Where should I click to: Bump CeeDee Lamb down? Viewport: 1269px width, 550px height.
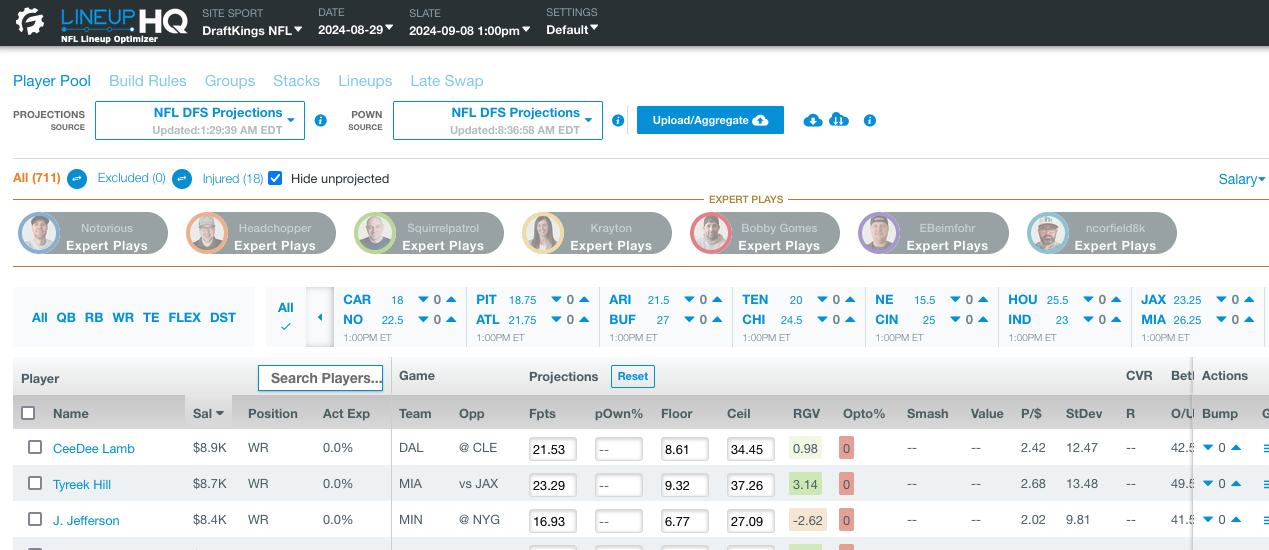tap(1207, 449)
